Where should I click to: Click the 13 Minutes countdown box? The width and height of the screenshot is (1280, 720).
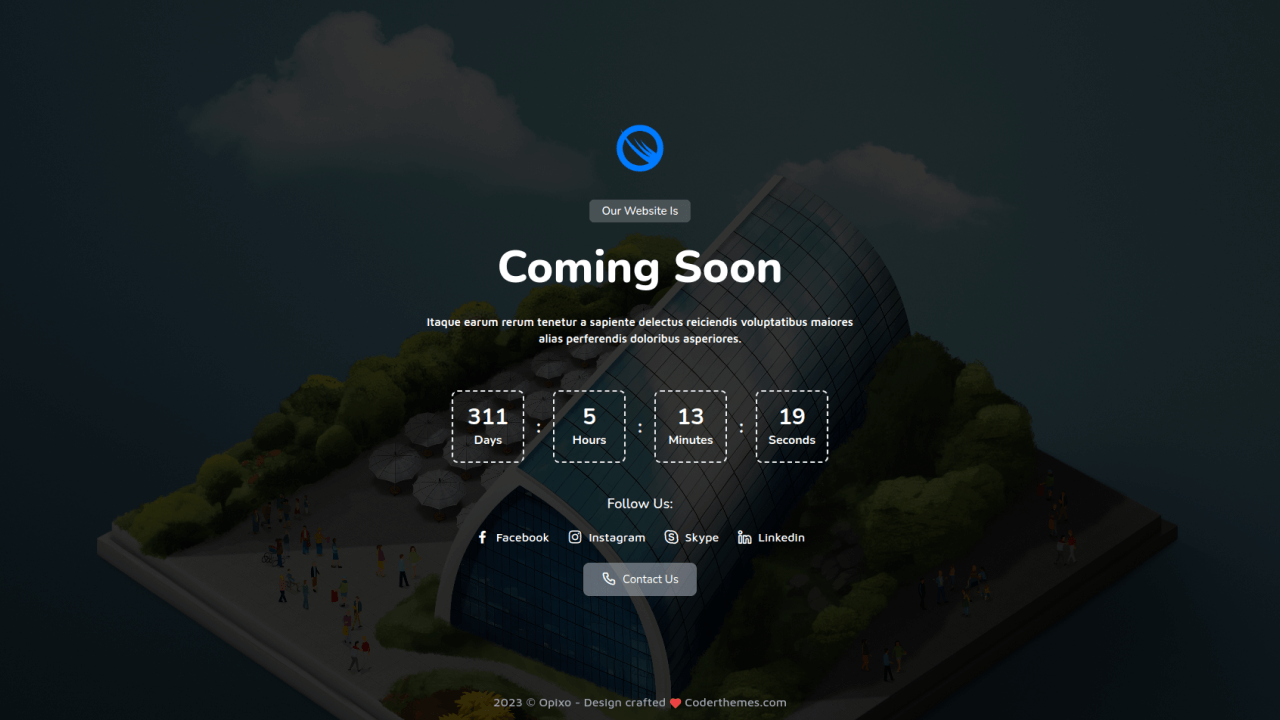[690, 426]
